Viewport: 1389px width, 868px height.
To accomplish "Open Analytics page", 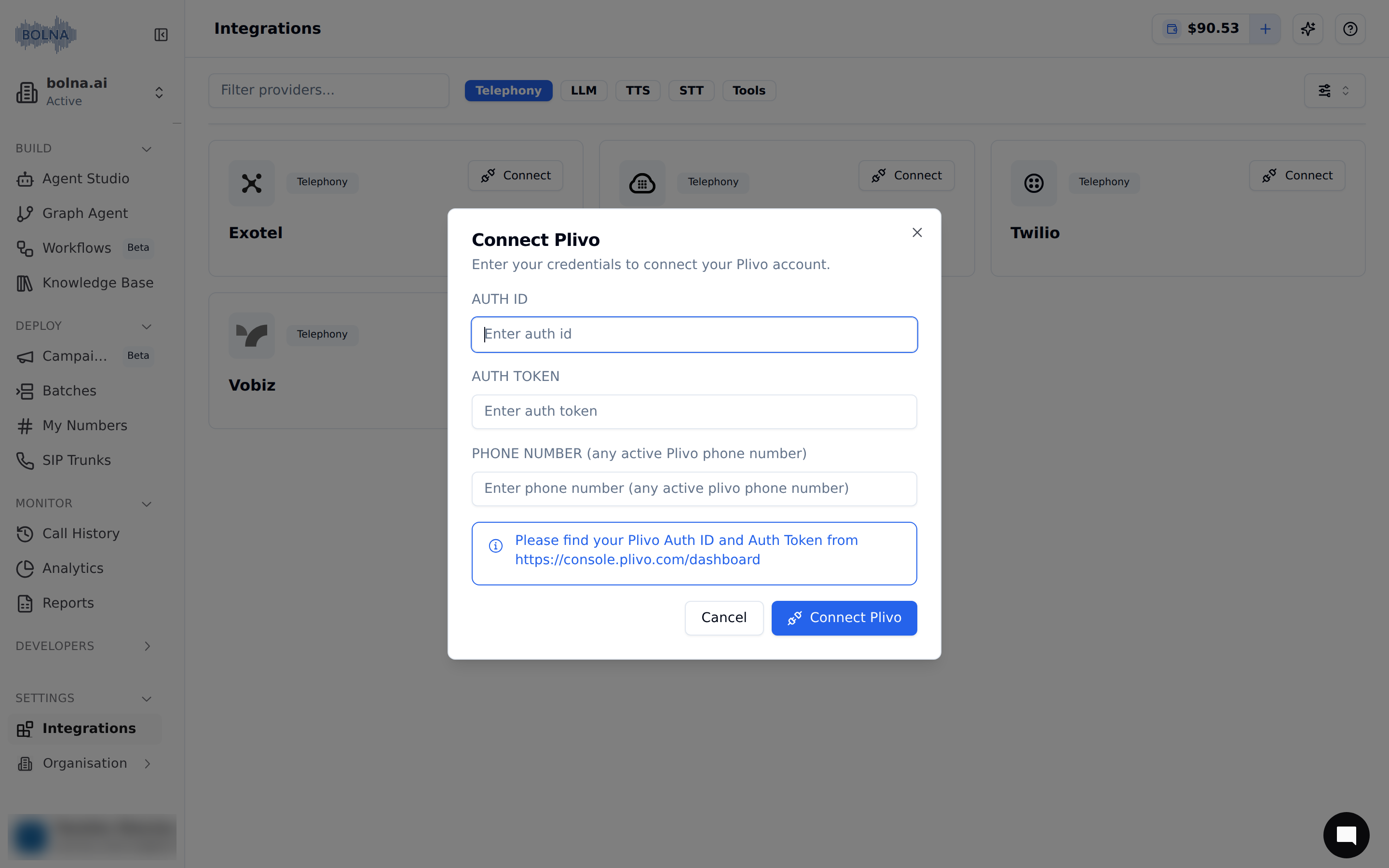I will 85,569.
